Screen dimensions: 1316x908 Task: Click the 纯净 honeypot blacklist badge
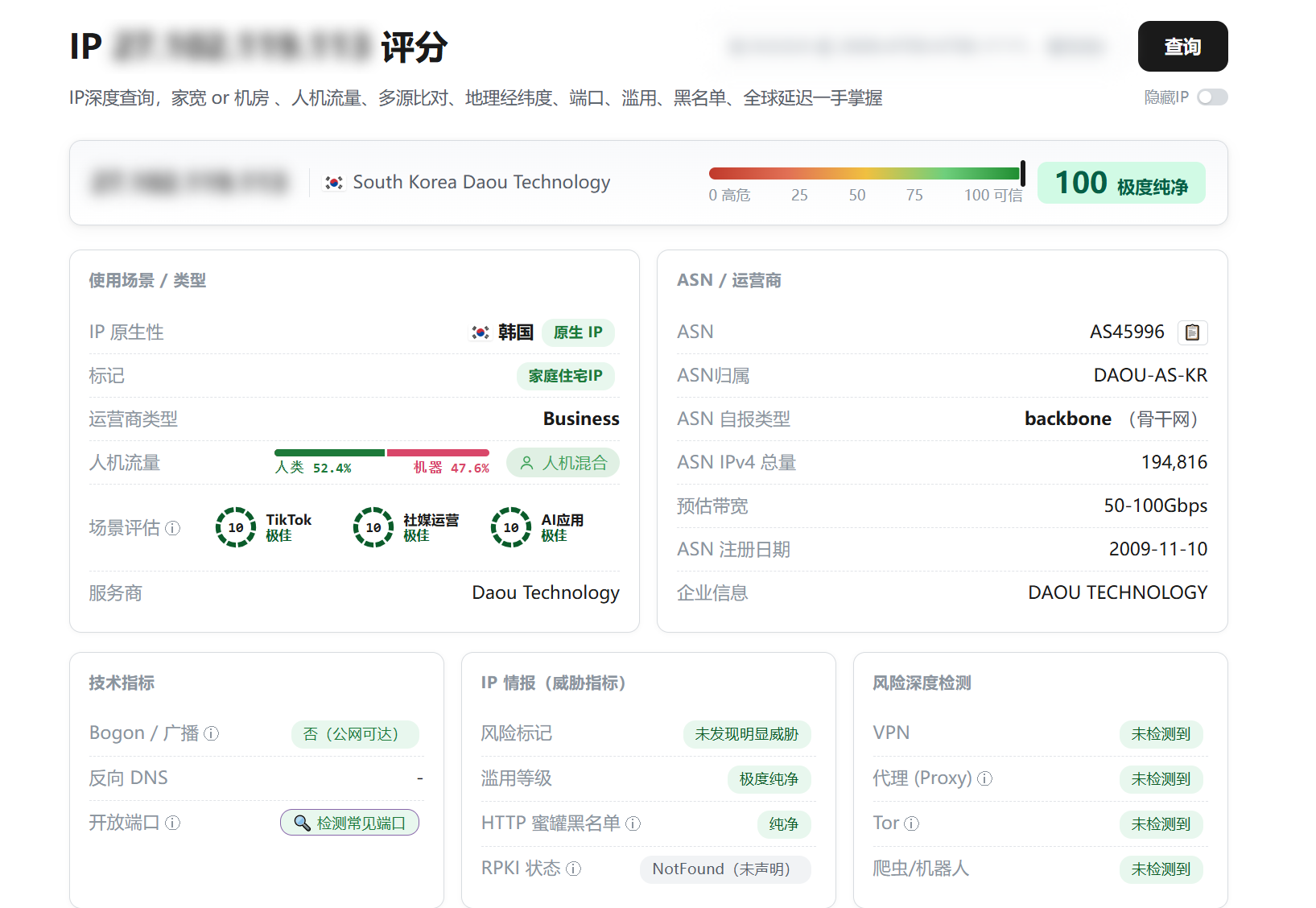click(x=783, y=824)
